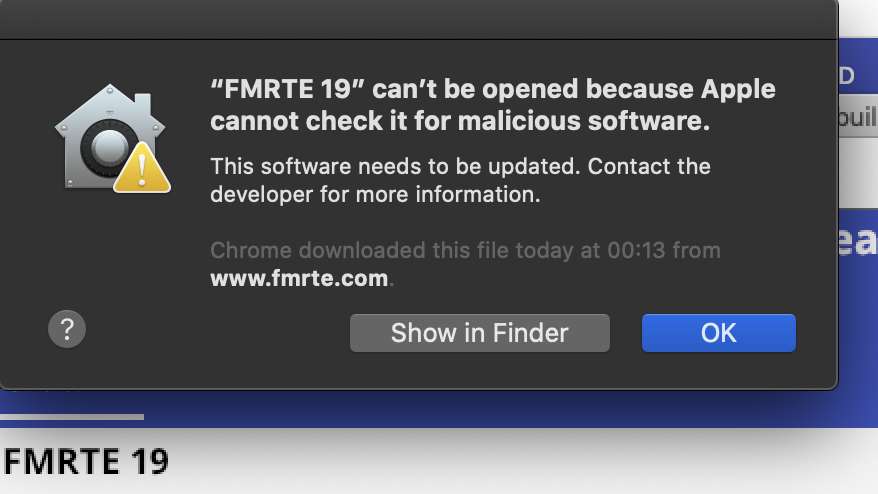Click the "D" label at top right edge

846,76
